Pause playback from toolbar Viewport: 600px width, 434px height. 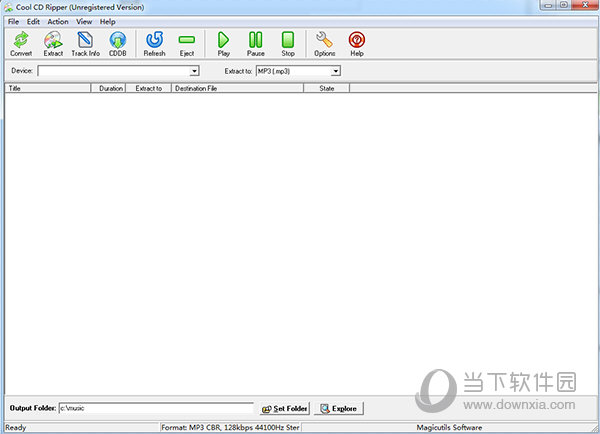pos(256,44)
